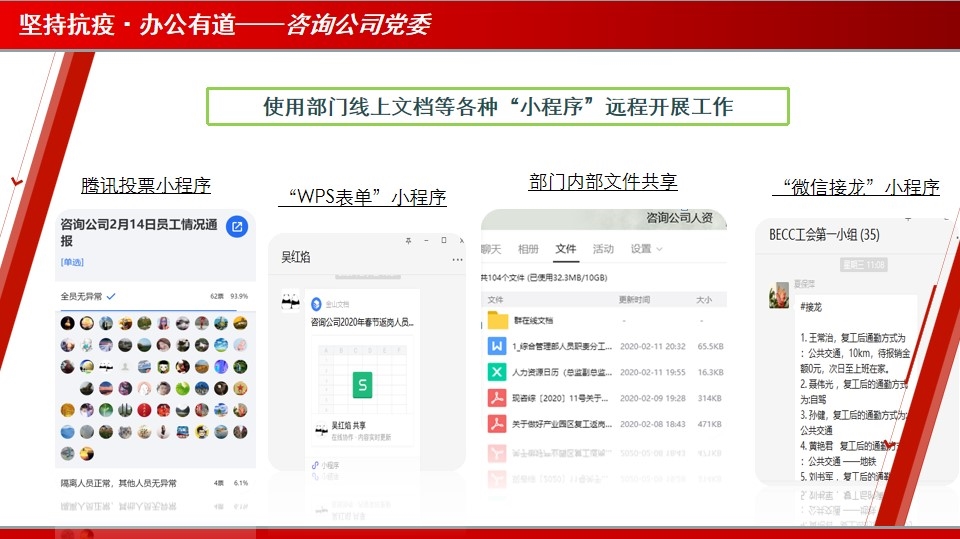The height and width of the screenshot is (539, 960).
Task: Click the green-bordered slide title box
Action: 498,107
